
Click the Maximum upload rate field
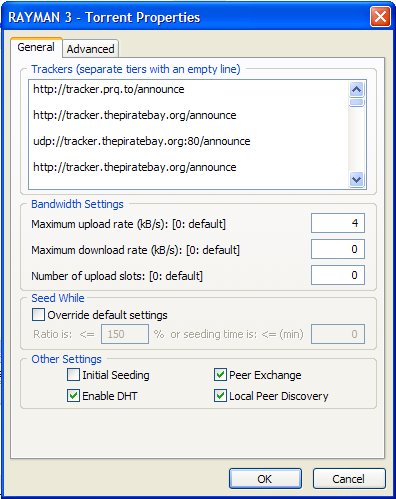coord(338,223)
